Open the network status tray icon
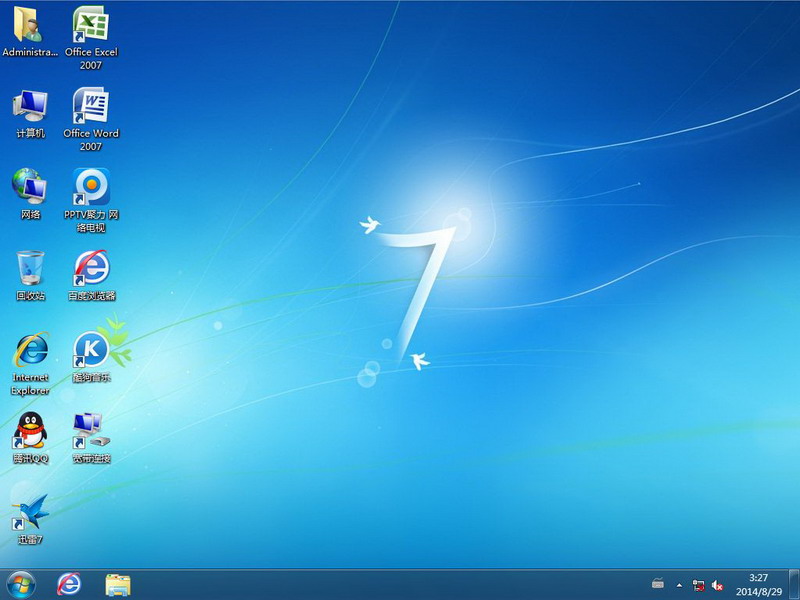 coord(698,585)
